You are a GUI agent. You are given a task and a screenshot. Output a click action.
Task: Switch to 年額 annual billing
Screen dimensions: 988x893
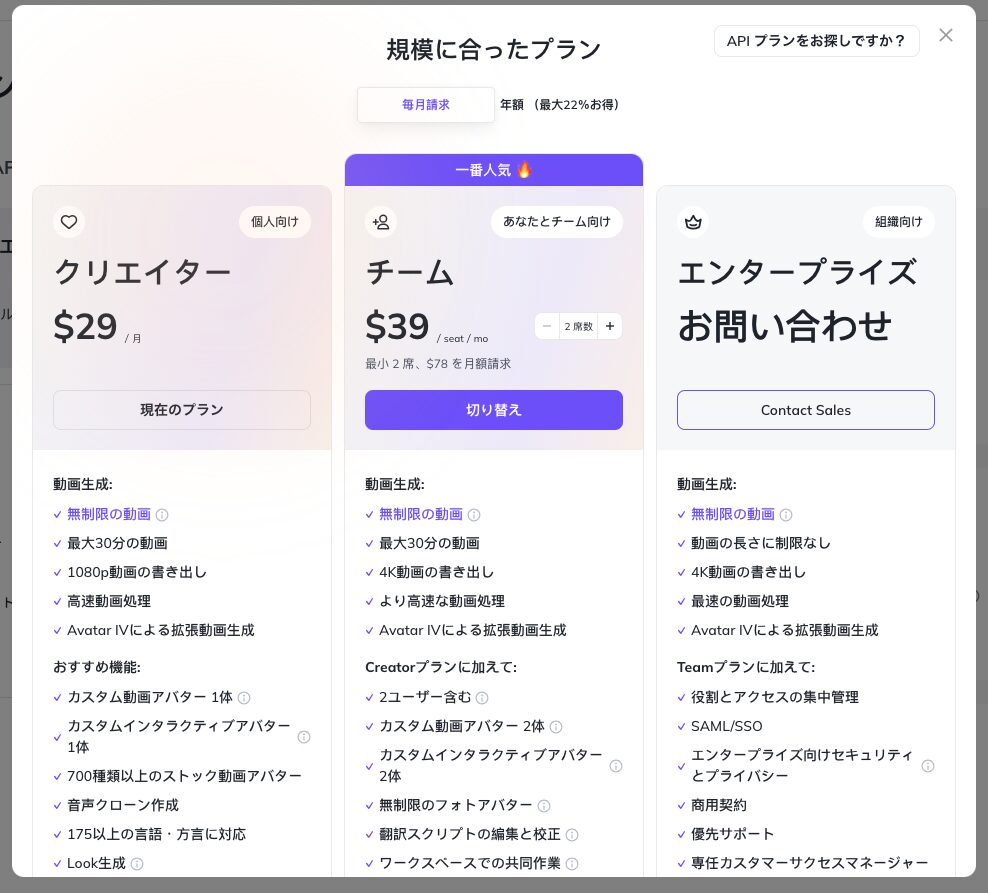pos(560,105)
